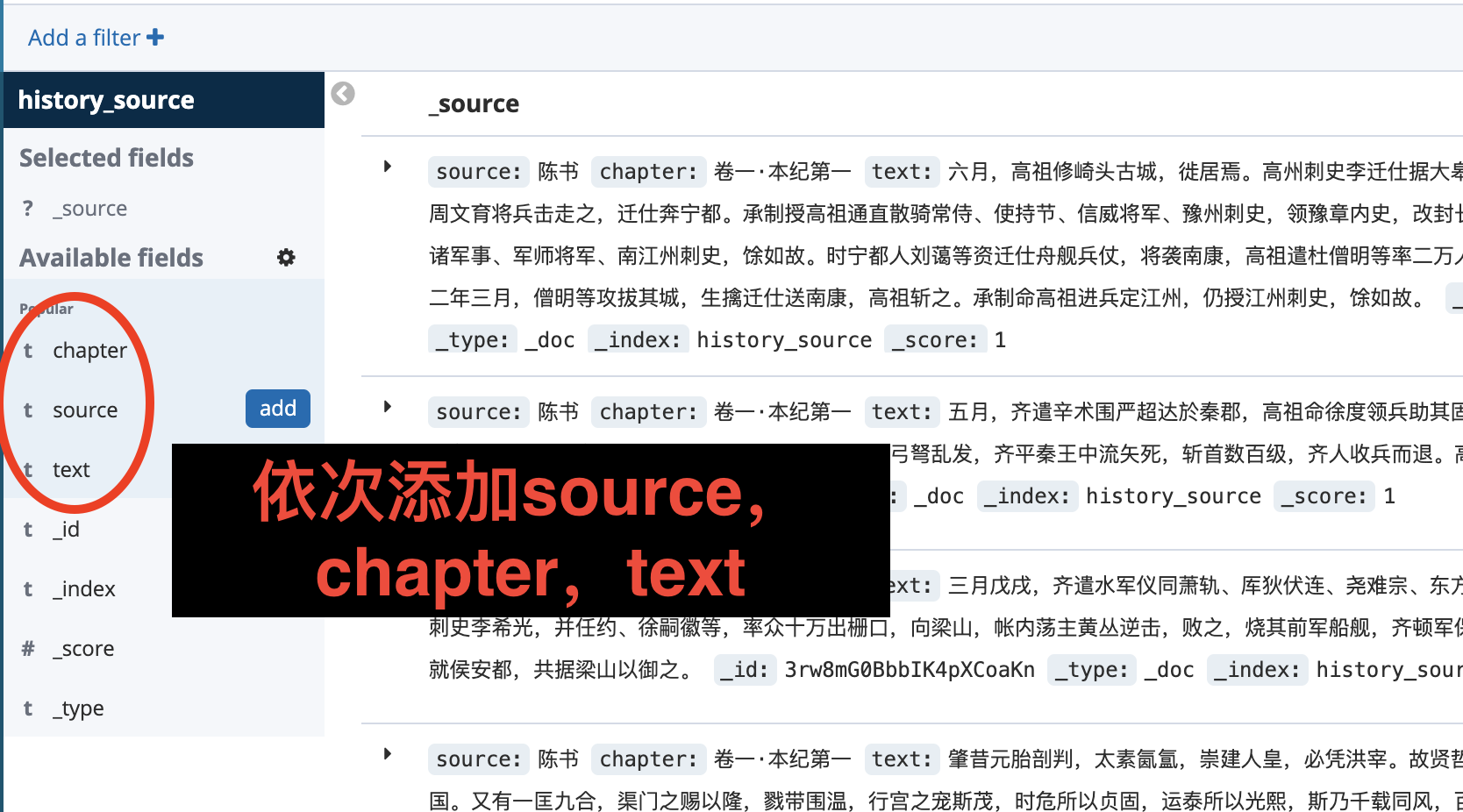
Task: Click the string type icon beside _id
Action: point(28,530)
